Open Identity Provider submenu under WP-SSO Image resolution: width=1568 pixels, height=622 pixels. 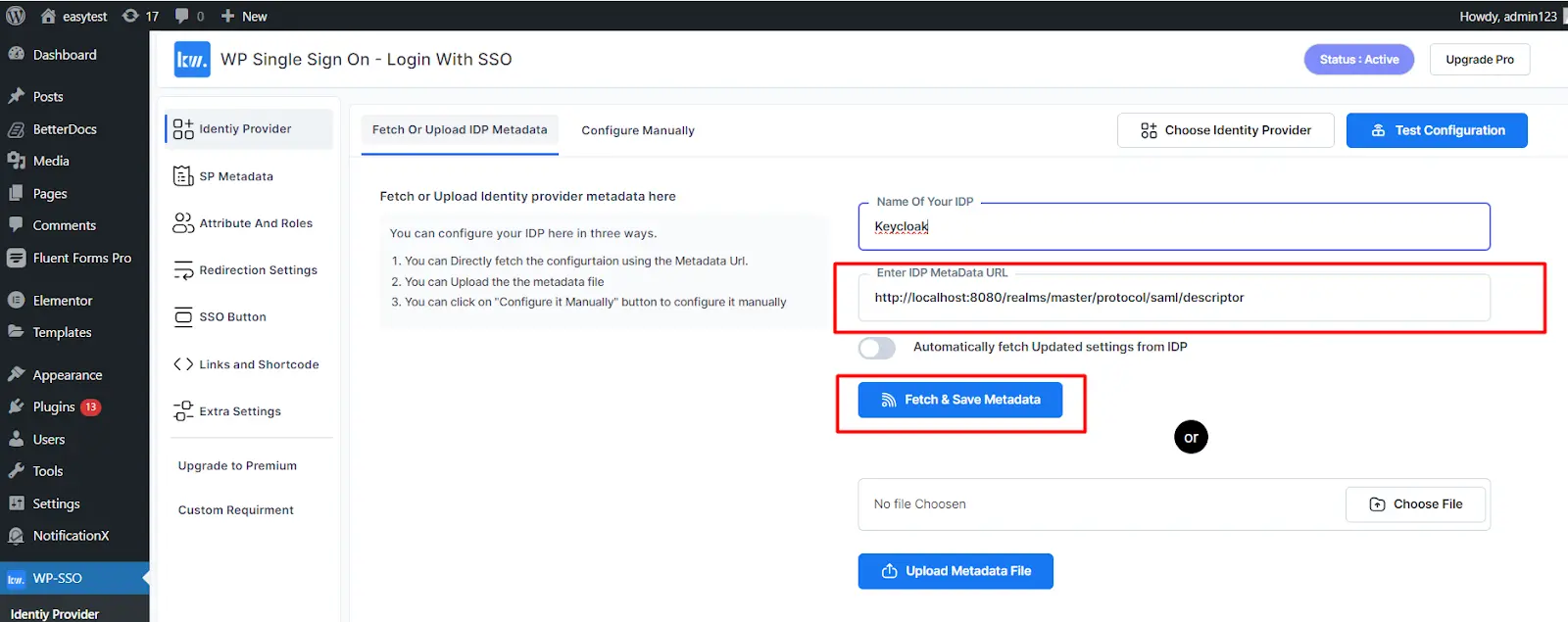pyautogui.click(x=55, y=614)
